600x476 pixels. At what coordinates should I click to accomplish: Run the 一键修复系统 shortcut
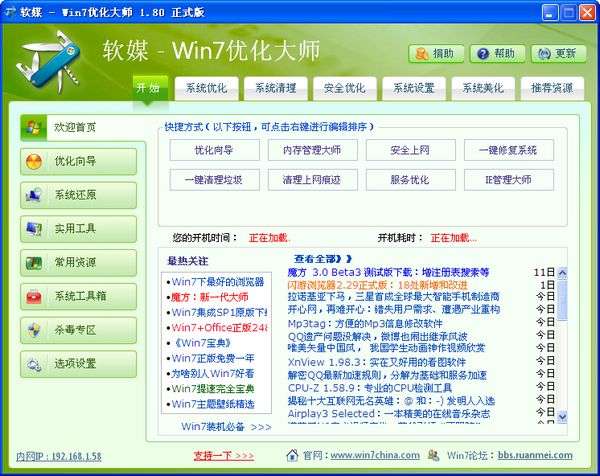(509, 150)
